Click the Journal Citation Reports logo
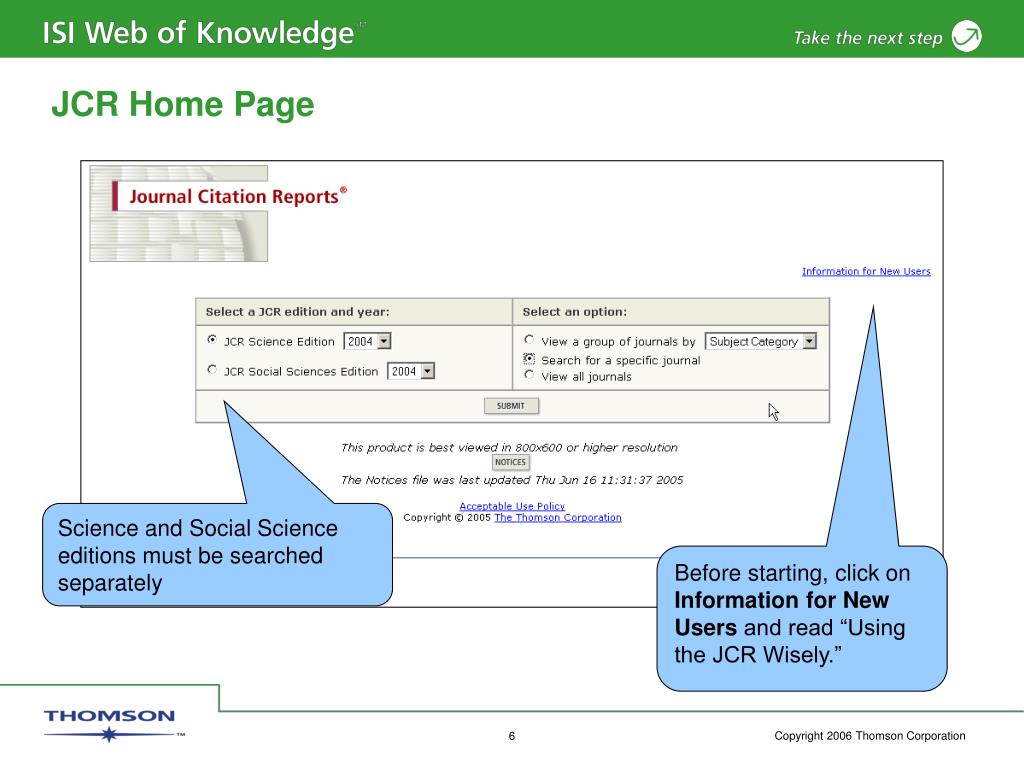The image size is (1024, 768). (x=219, y=213)
